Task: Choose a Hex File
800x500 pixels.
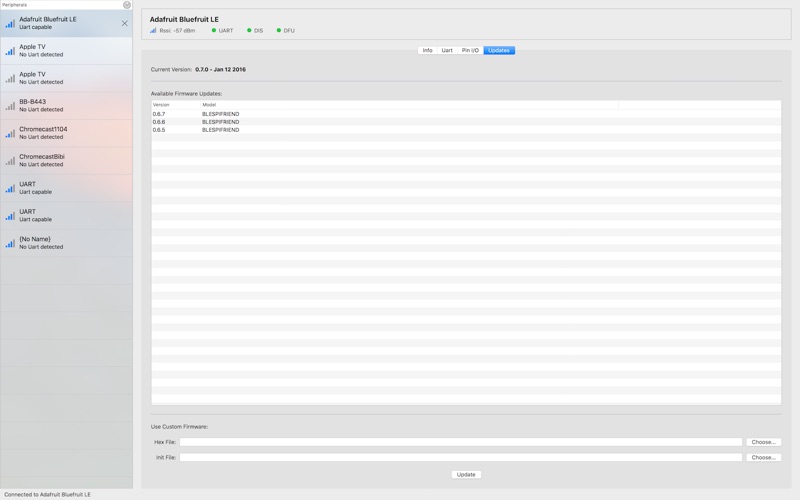Action: tap(763, 442)
